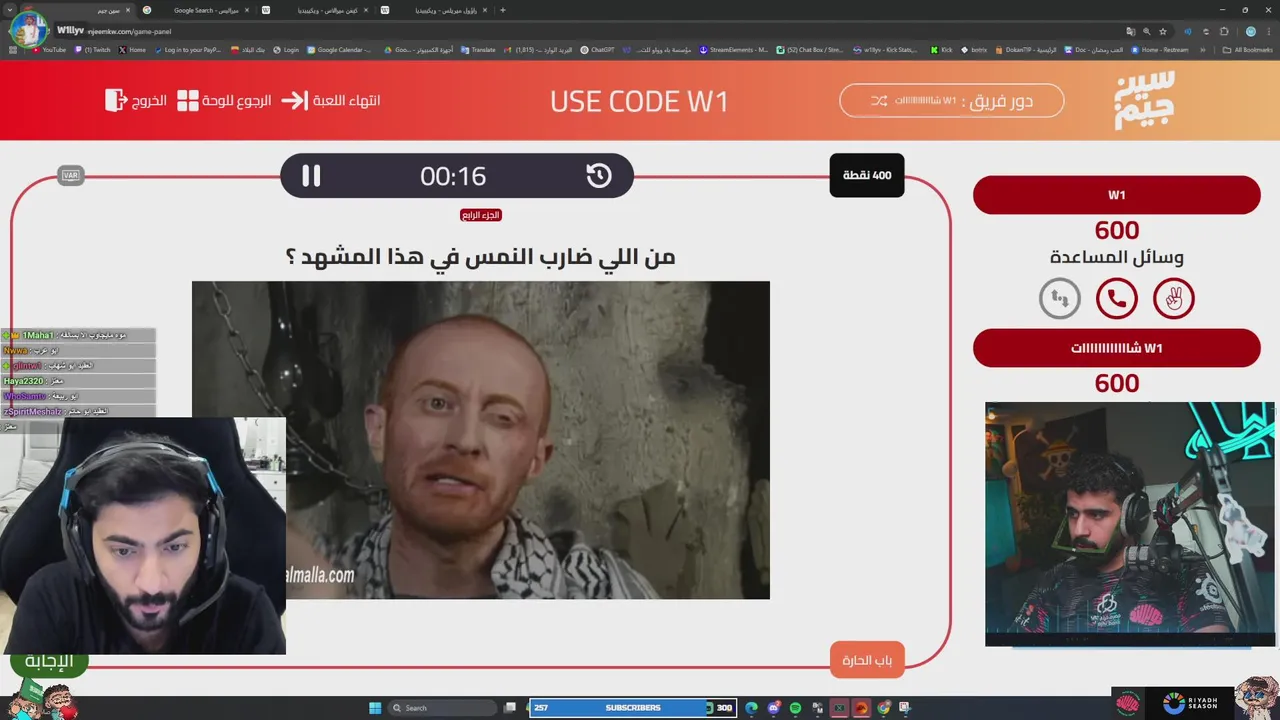Click the exit (الخروج) button
Viewport: 1280px width, 720px height.
pyautogui.click(x=136, y=101)
